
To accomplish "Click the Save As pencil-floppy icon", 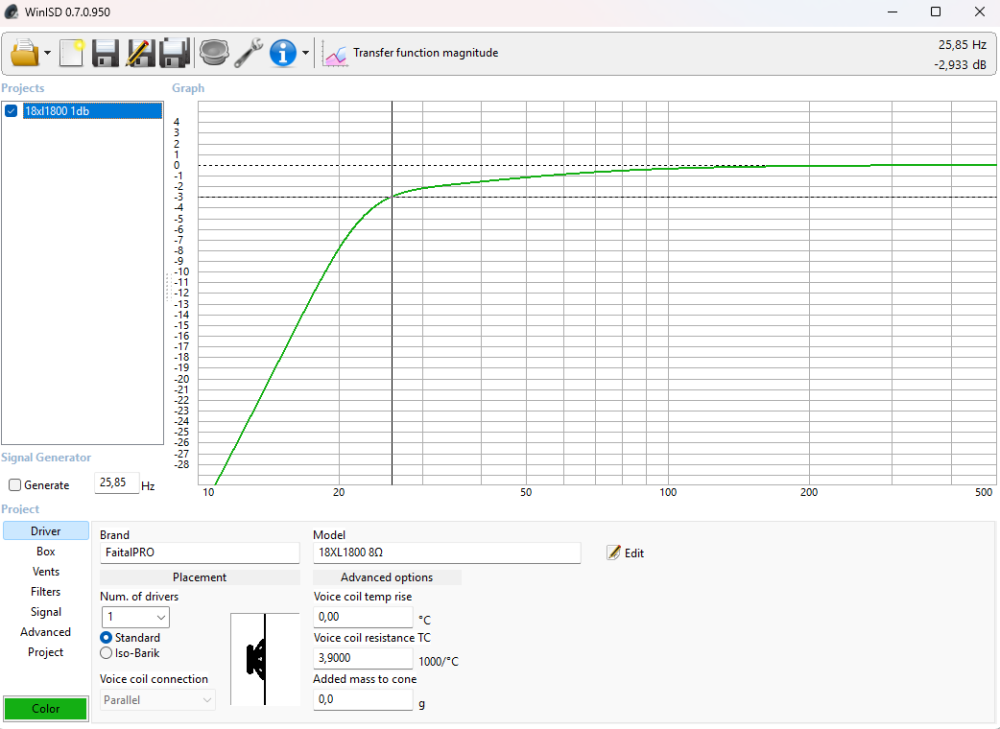I will (x=140, y=53).
